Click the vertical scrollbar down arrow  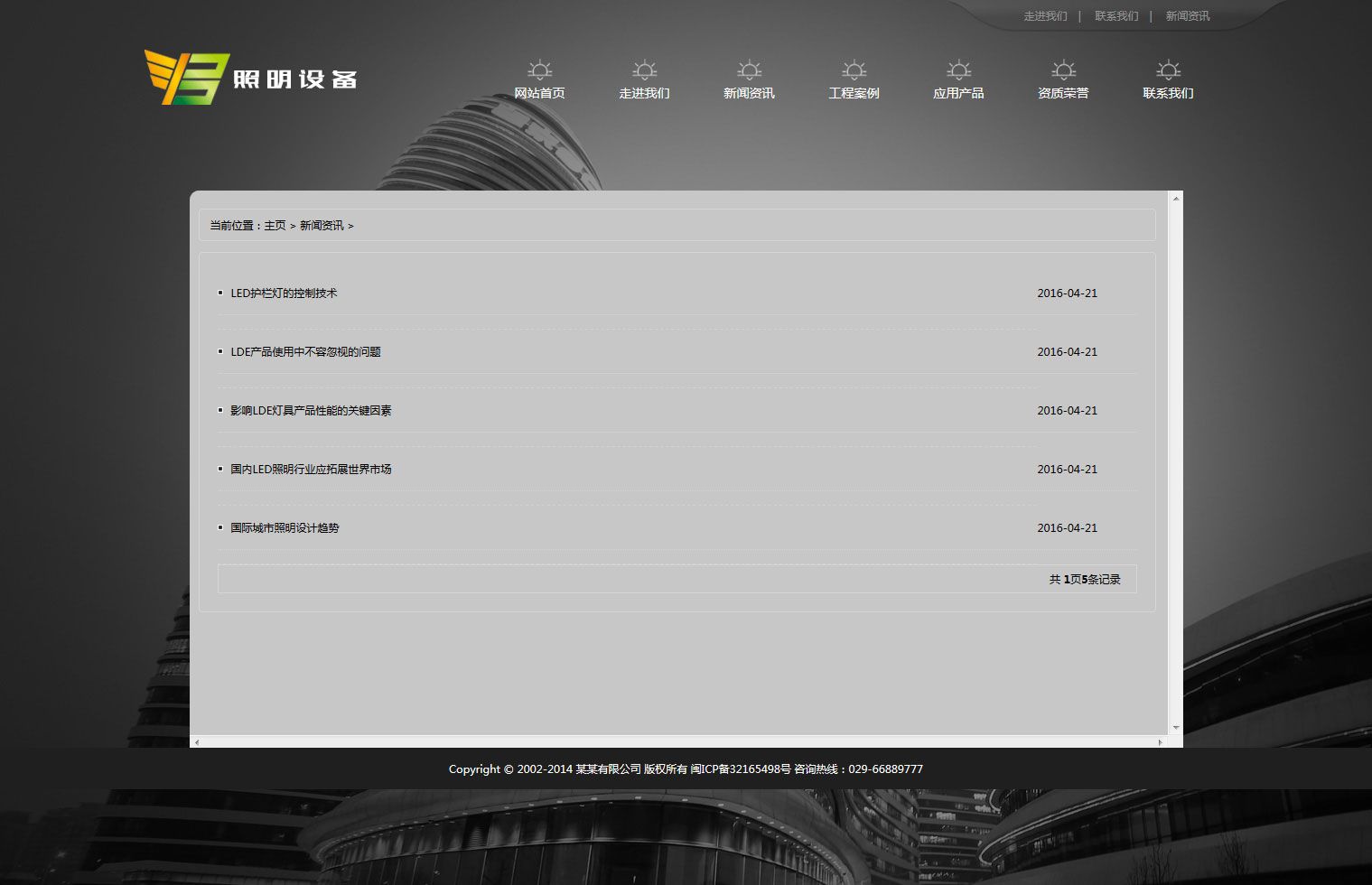click(1176, 727)
